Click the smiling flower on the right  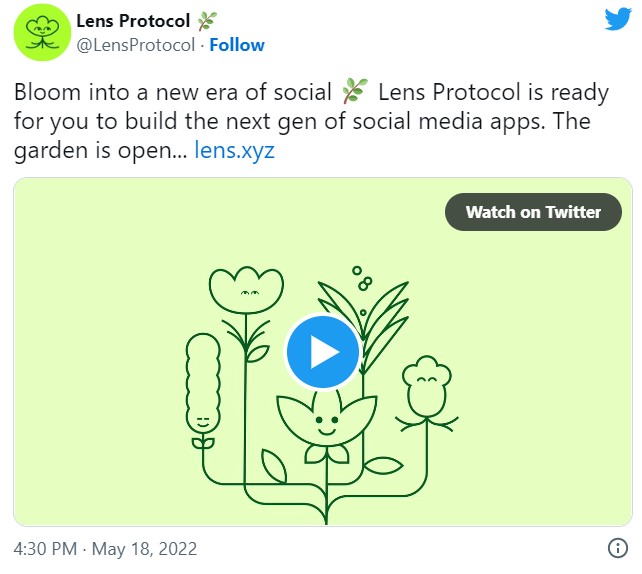pyautogui.click(x=425, y=387)
